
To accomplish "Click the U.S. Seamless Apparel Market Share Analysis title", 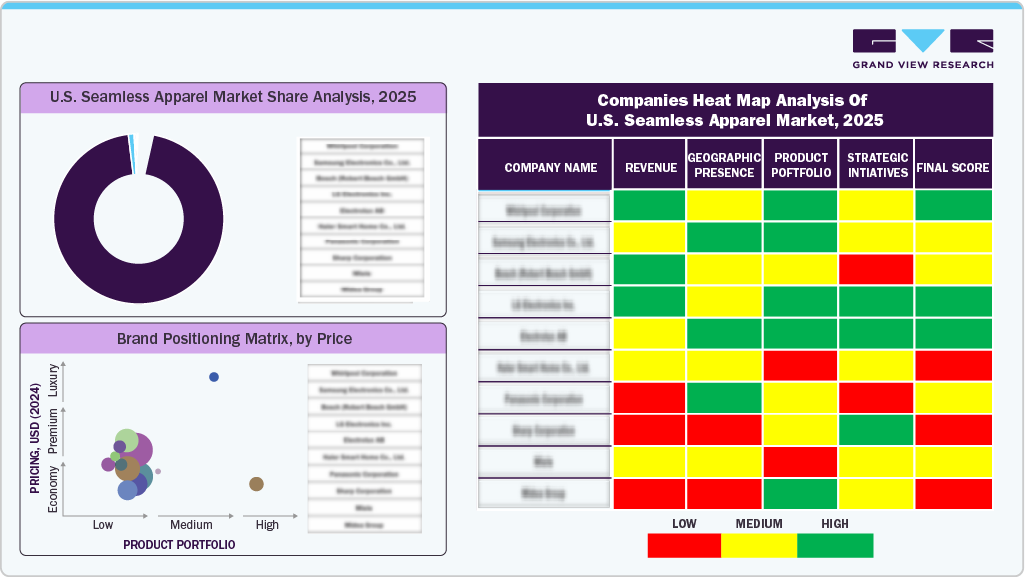I will [x=233, y=98].
